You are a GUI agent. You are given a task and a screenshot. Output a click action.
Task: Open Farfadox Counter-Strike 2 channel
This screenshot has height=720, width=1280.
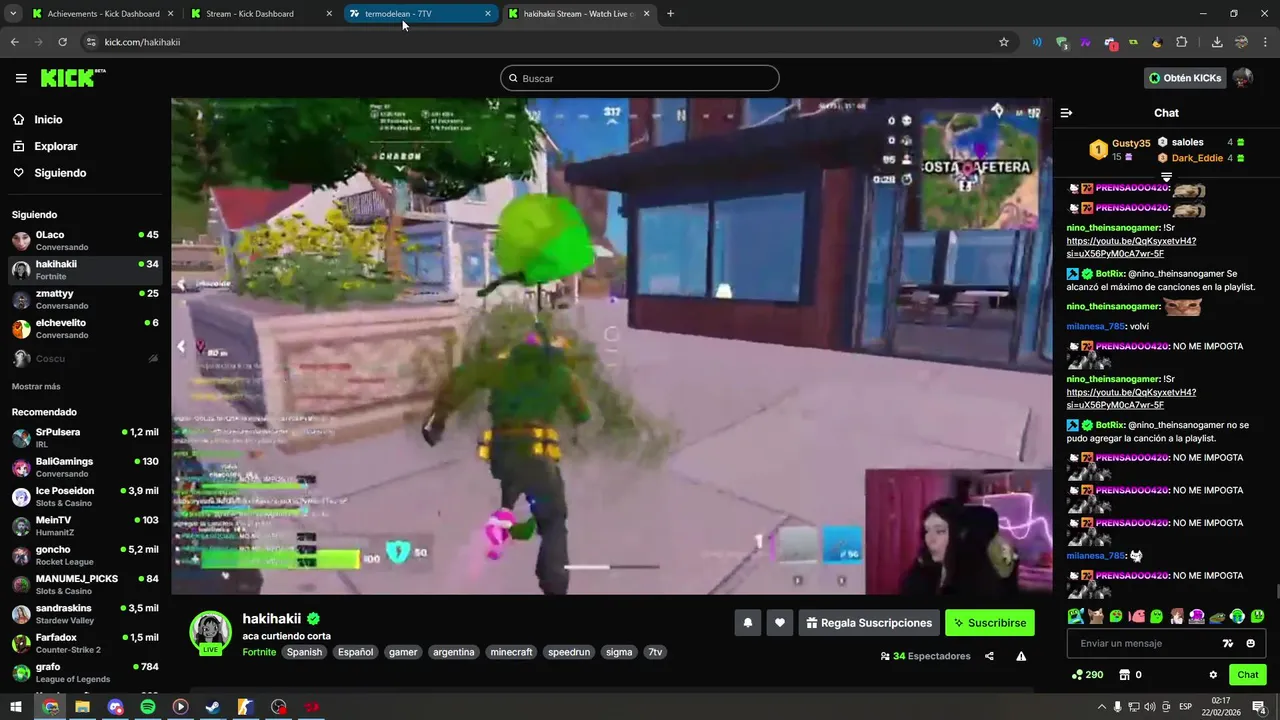(85, 643)
